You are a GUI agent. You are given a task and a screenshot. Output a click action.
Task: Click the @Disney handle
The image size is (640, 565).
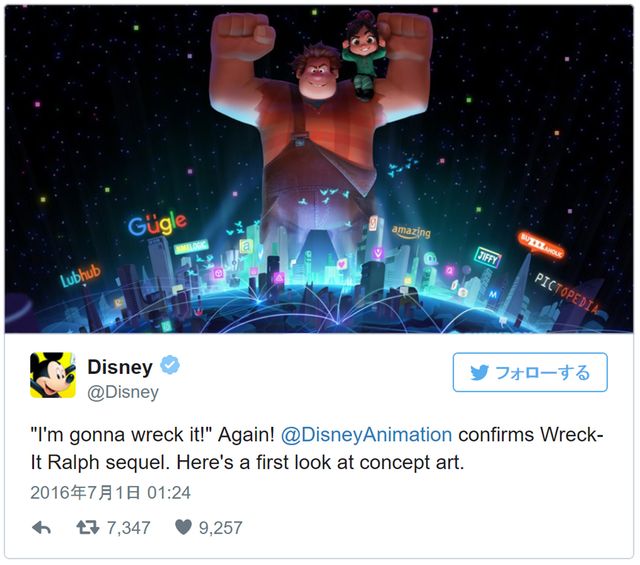click(x=123, y=392)
